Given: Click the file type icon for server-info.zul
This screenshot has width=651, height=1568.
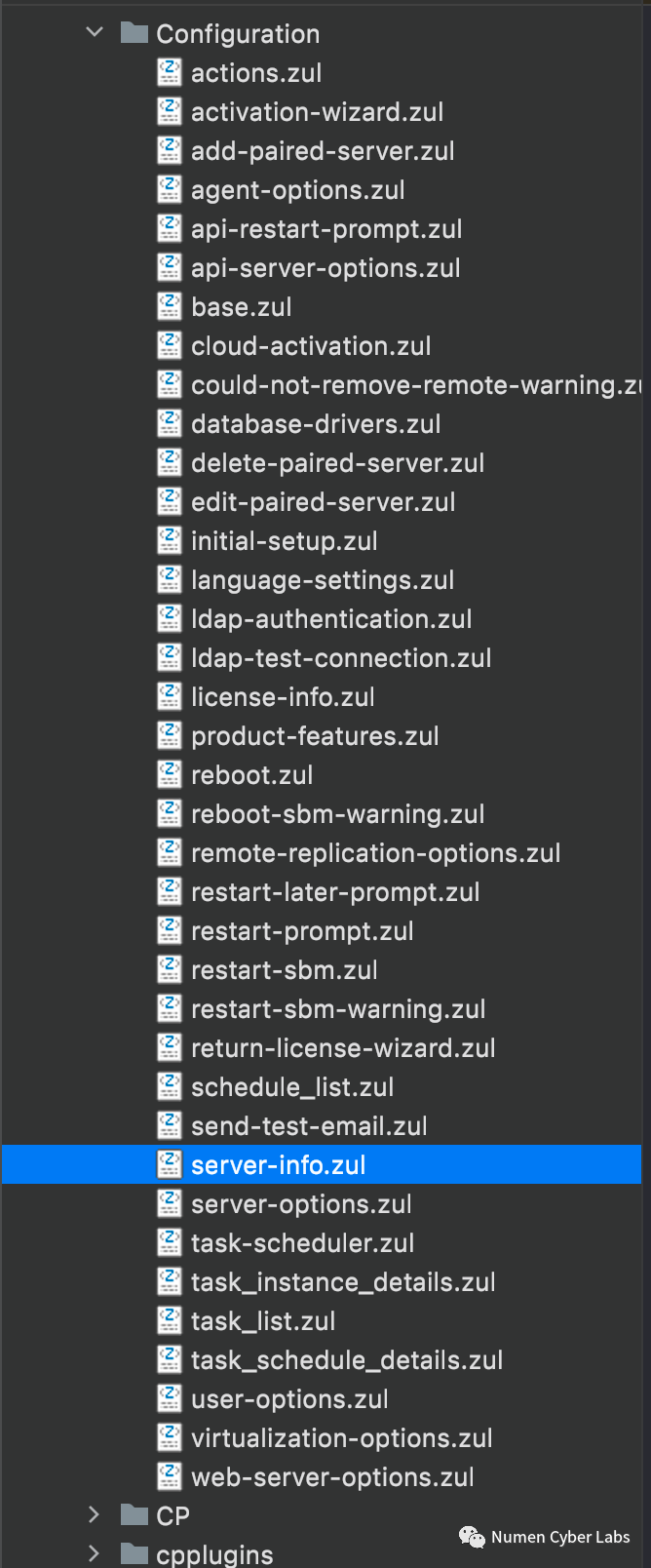Looking at the screenshot, I should coord(169,1164).
